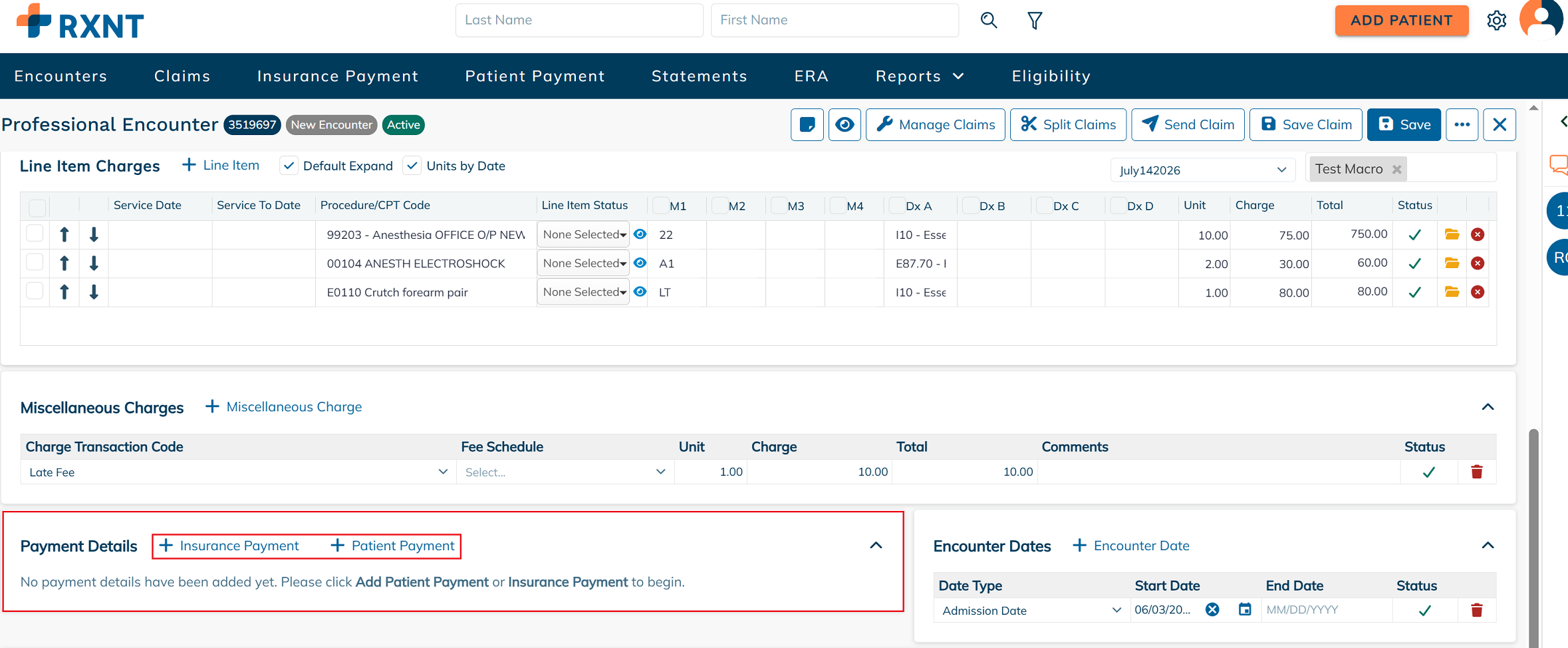Viewport: 1568px width, 648px height.
Task: Open settings gear icon
Action: (1496, 21)
